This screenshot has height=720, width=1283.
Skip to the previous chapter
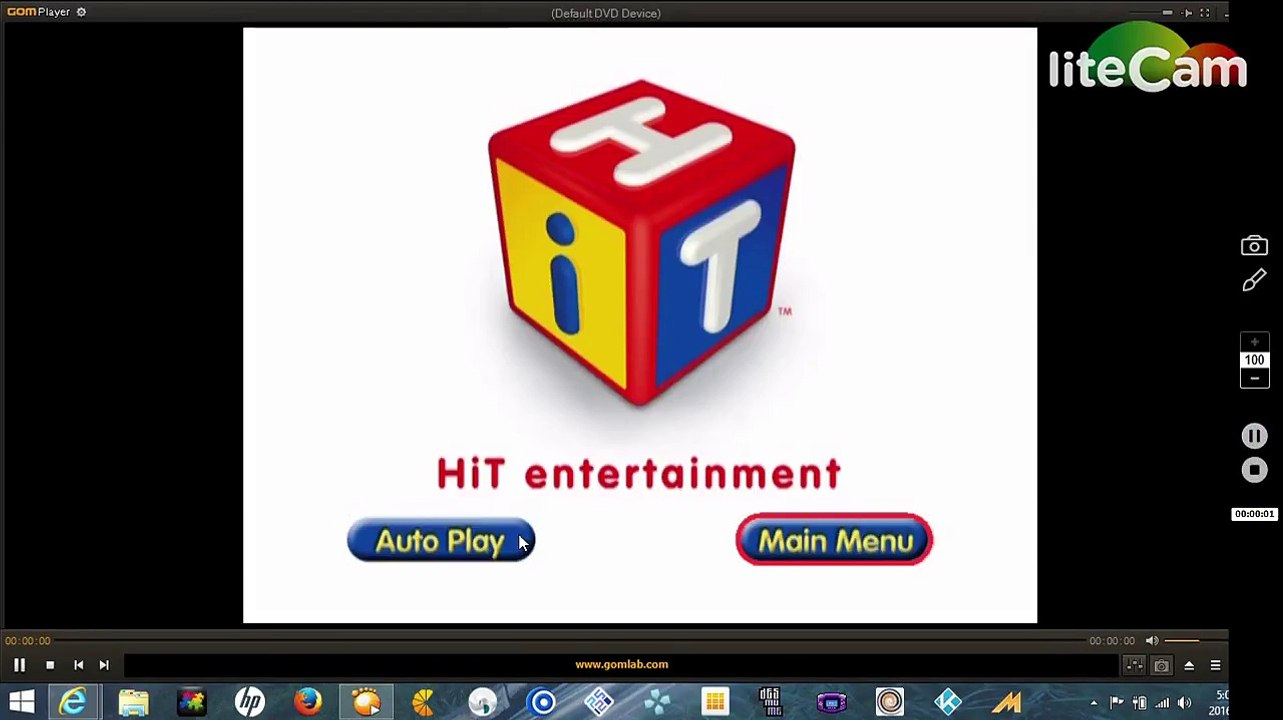point(78,665)
